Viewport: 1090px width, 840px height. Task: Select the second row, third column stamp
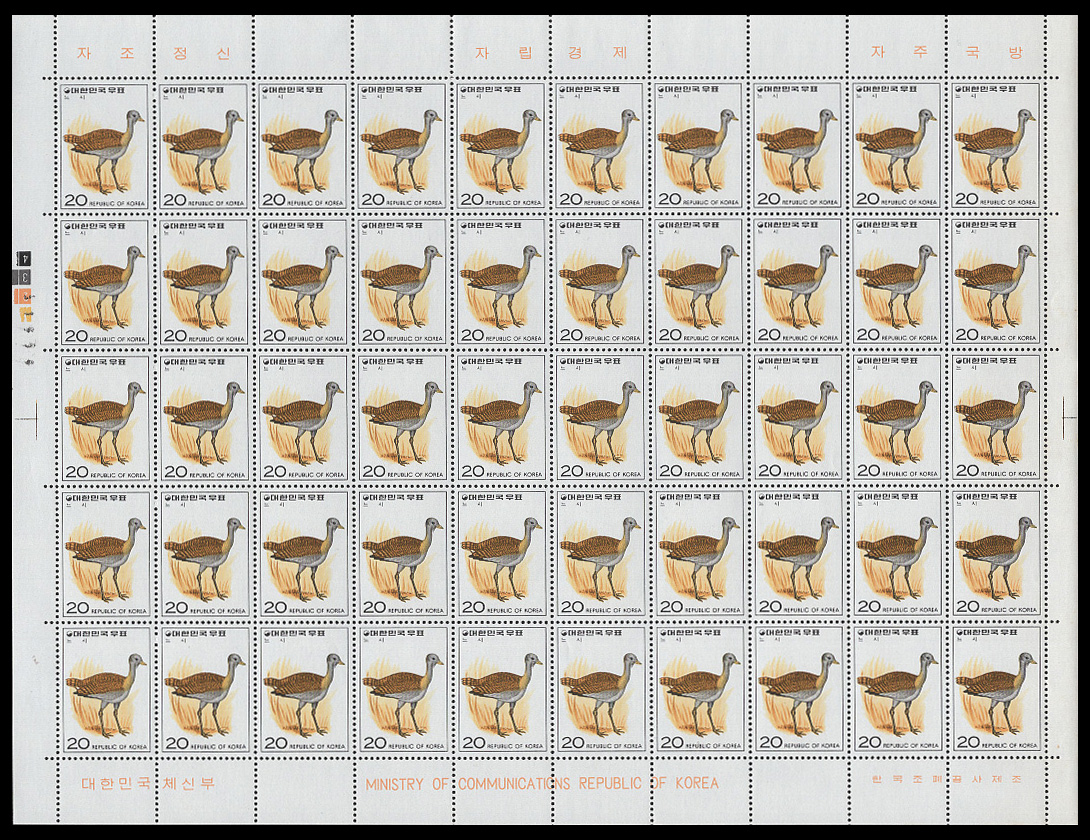point(303,282)
